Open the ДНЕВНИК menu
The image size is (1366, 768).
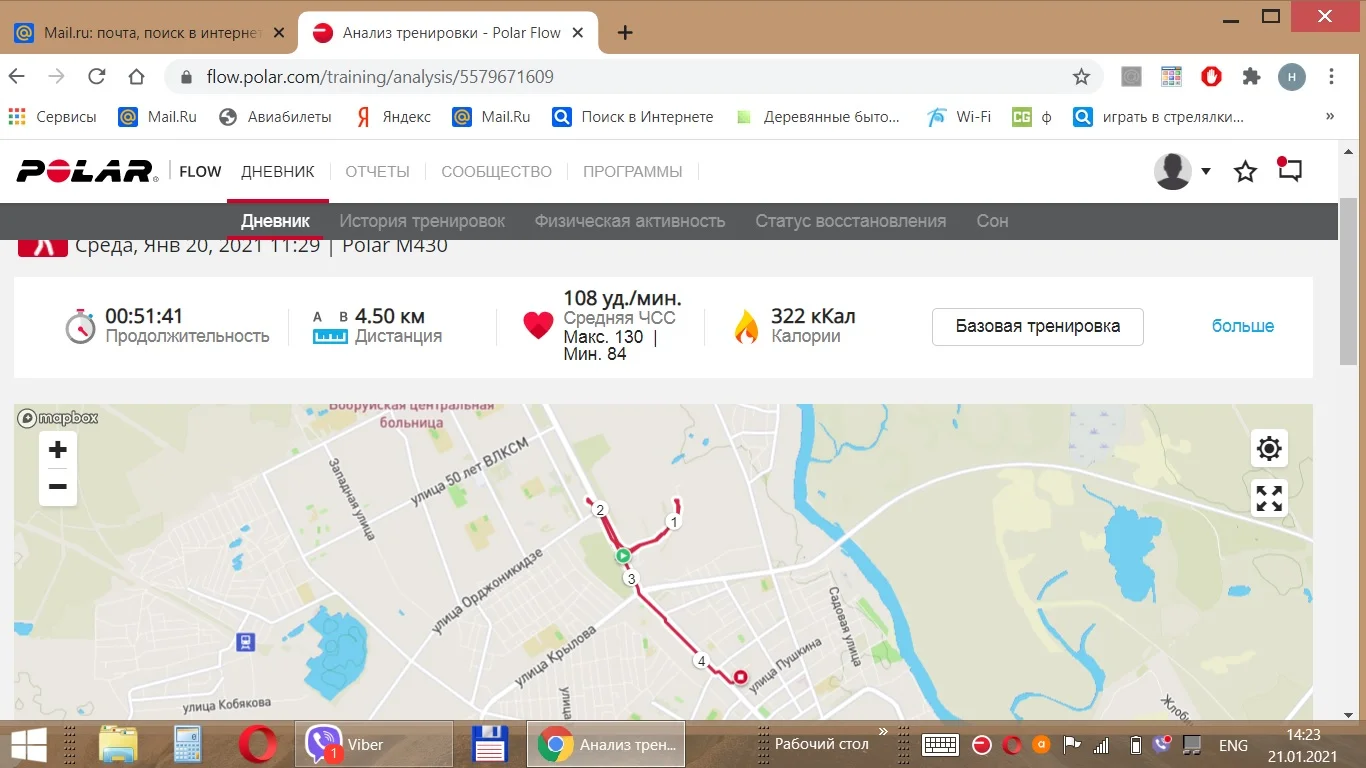tap(278, 172)
